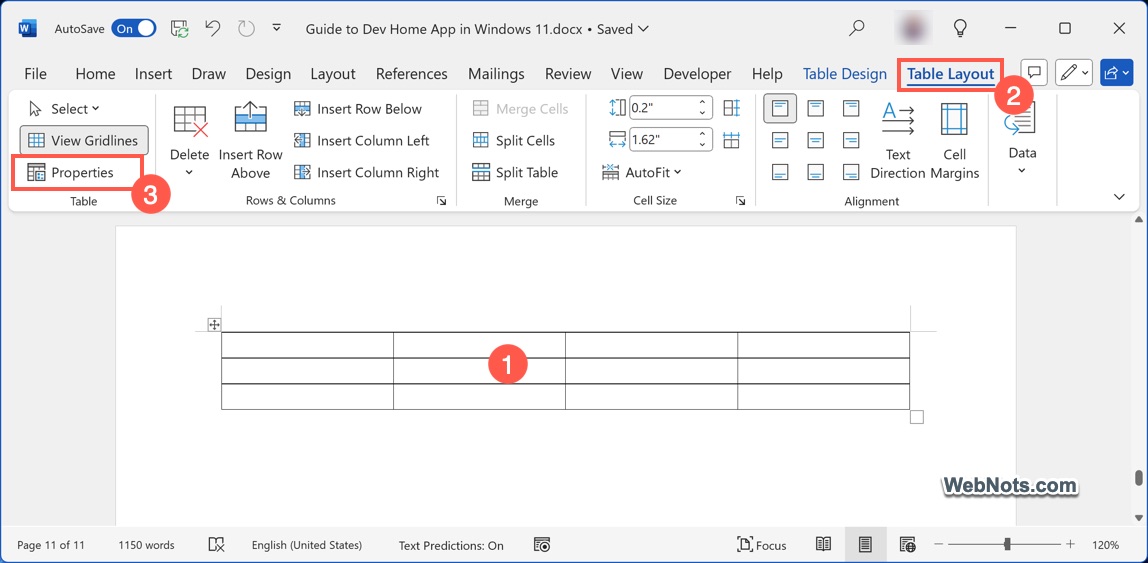Screen dimensions: 1148x563
Task: Click the Redo icon
Action: [x=247, y=29]
